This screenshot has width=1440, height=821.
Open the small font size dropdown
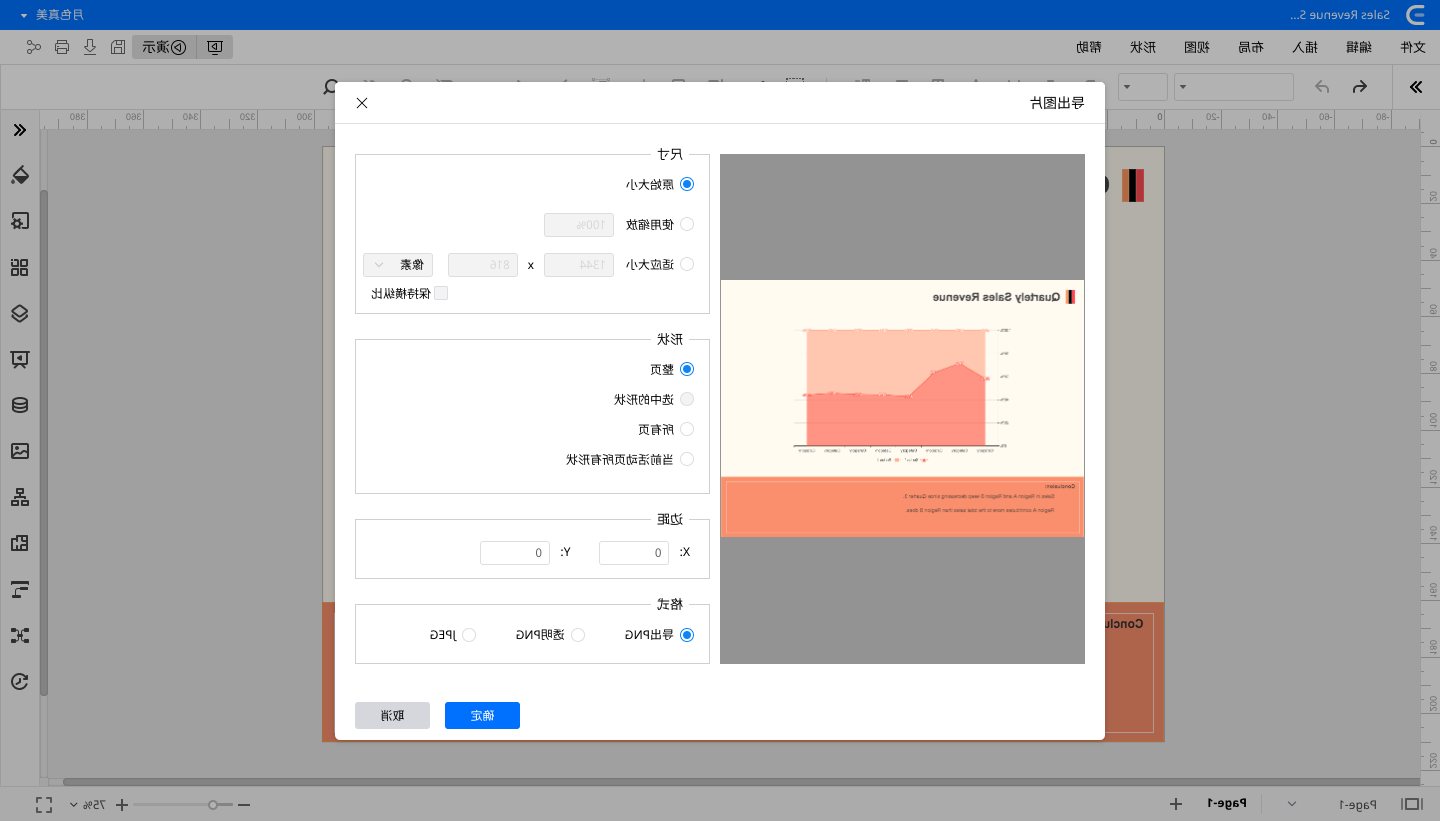click(x=1142, y=87)
